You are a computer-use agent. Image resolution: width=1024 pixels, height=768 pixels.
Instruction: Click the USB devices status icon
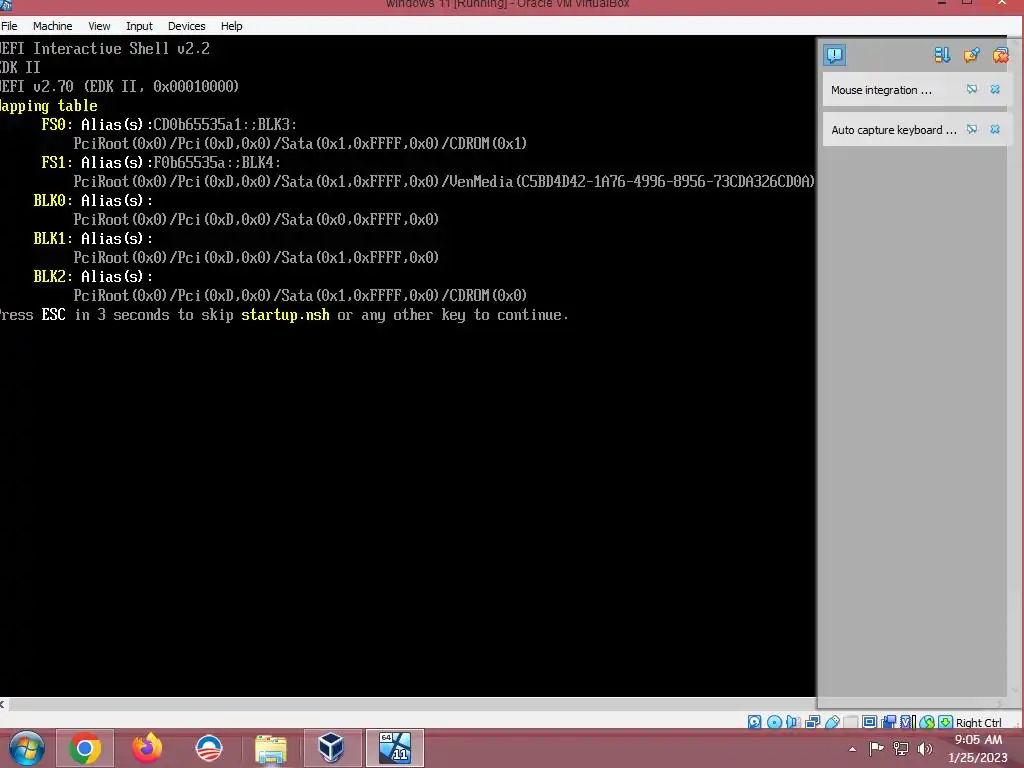(832, 722)
